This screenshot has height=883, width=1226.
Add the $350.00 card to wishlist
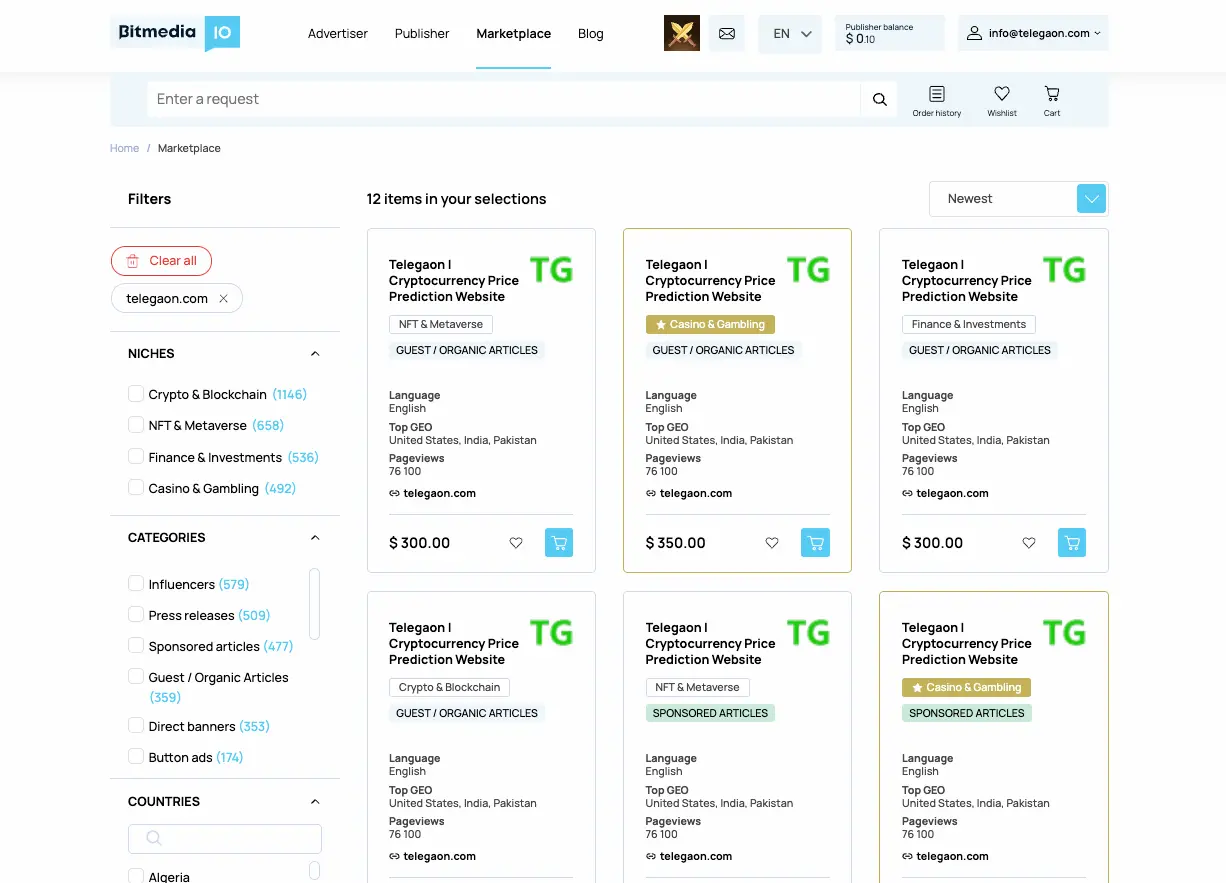(x=772, y=543)
